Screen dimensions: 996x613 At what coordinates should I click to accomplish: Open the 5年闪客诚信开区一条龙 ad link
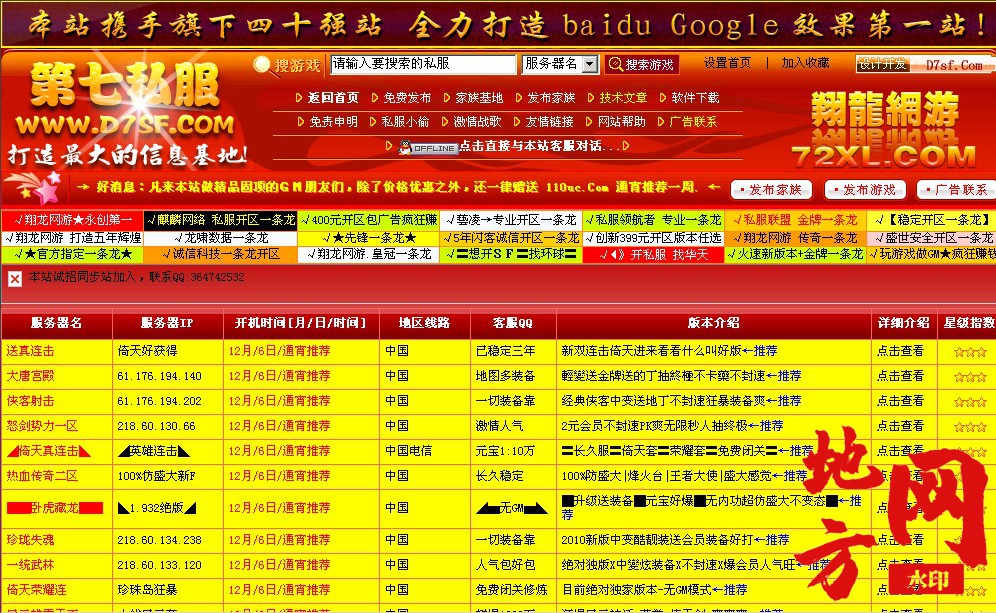pos(511,238)
